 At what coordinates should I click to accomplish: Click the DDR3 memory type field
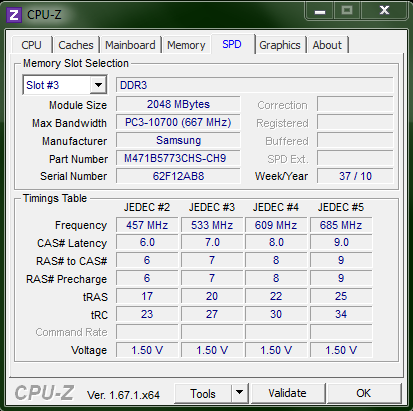[x=254, y=85]
